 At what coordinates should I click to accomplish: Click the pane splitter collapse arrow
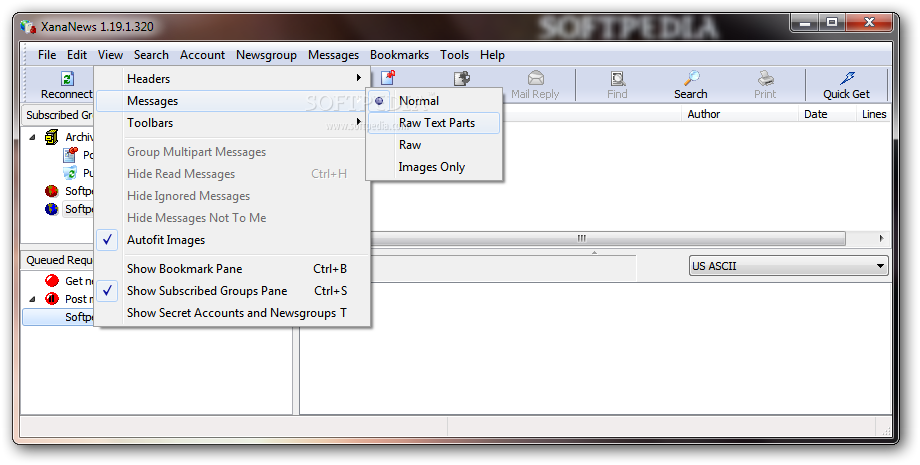click(594, 253)
